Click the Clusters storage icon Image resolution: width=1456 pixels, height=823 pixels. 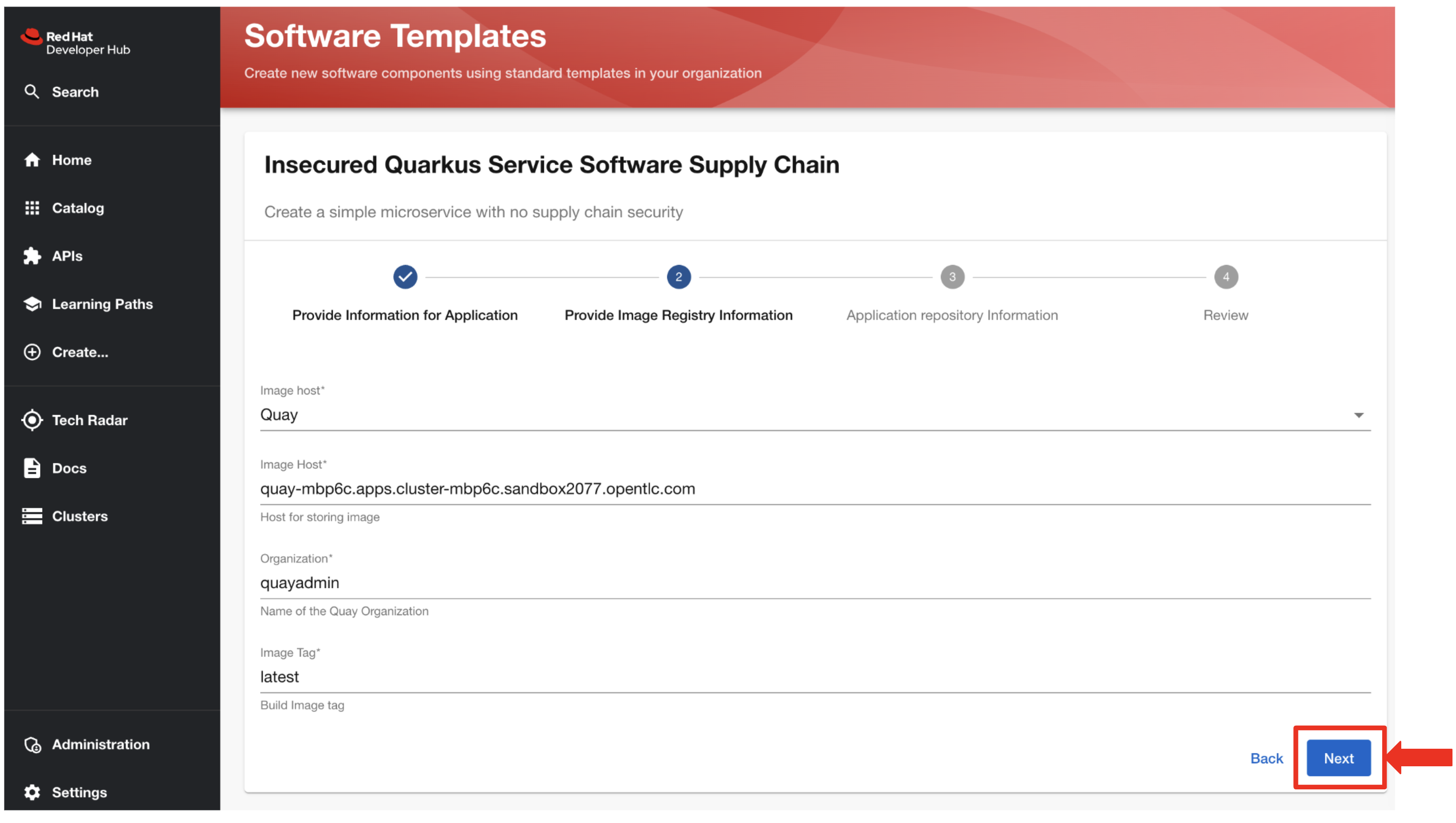pos(32,516)
